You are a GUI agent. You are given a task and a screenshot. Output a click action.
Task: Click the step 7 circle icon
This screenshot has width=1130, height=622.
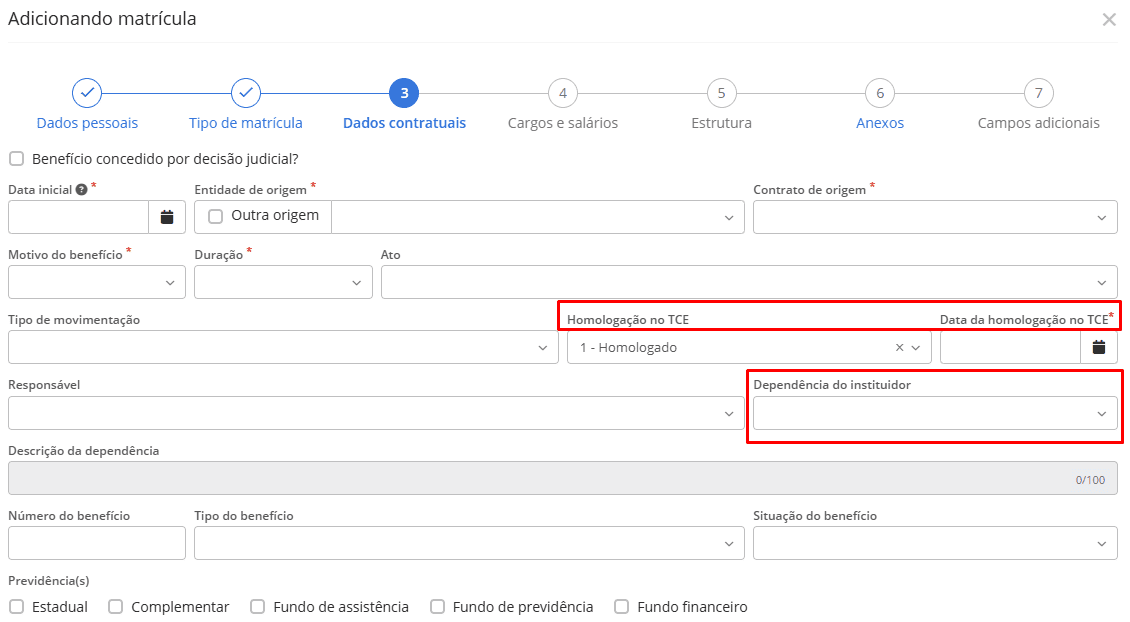(x=1037, y=93)
